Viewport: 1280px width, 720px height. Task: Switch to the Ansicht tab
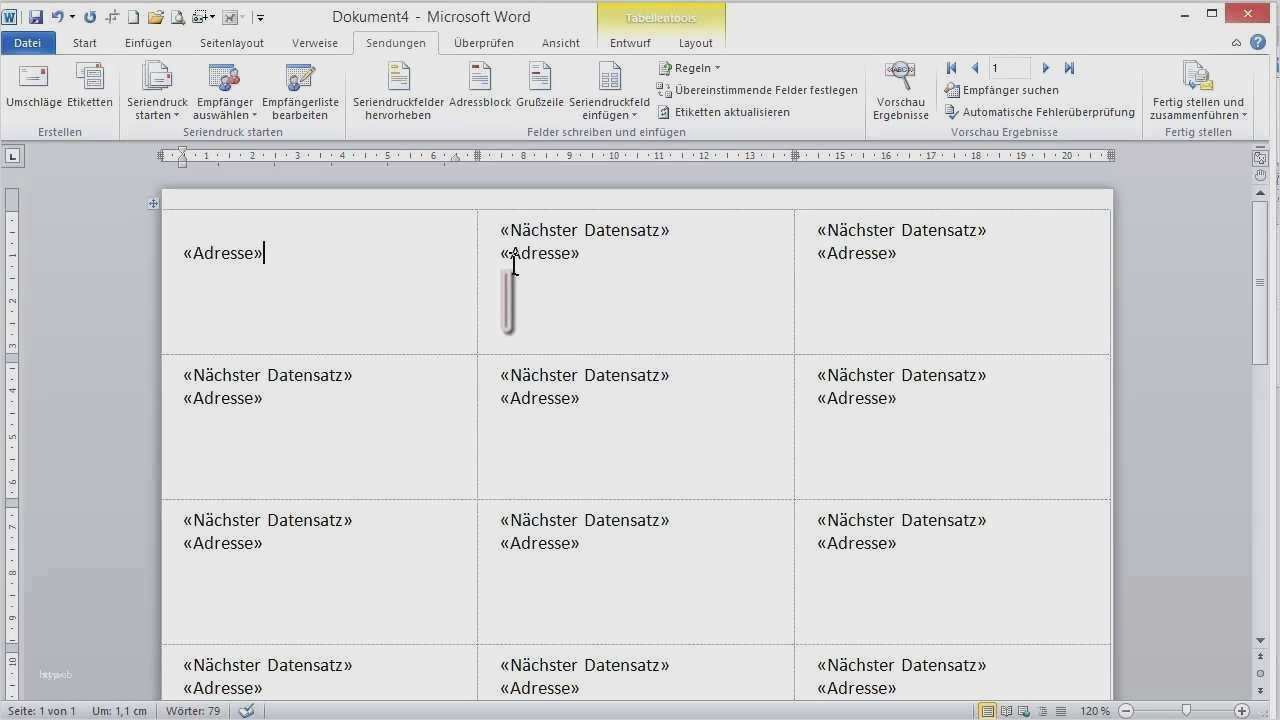click(561, 43)
